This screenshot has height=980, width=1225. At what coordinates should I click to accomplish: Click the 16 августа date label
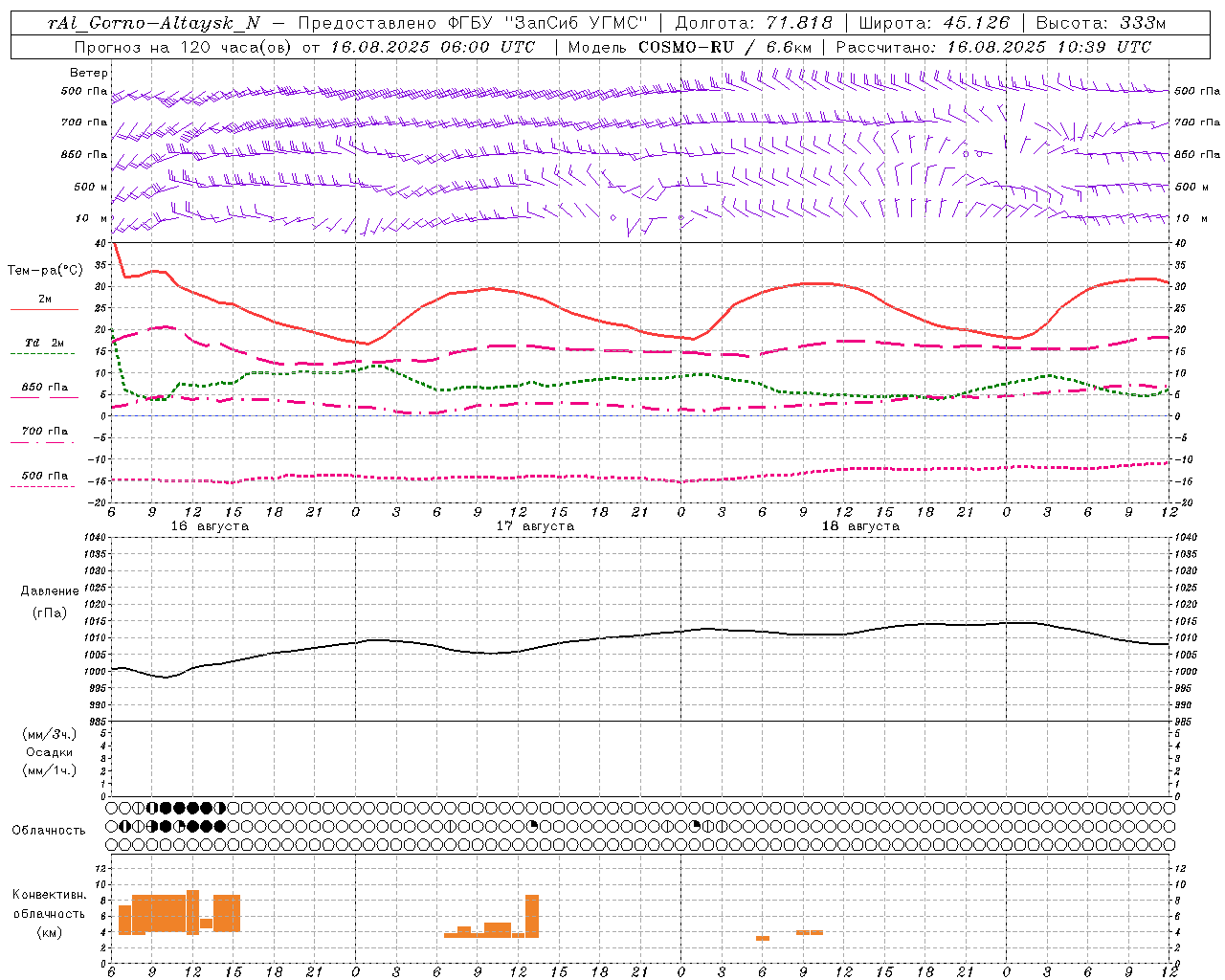[x=210, y=526]
